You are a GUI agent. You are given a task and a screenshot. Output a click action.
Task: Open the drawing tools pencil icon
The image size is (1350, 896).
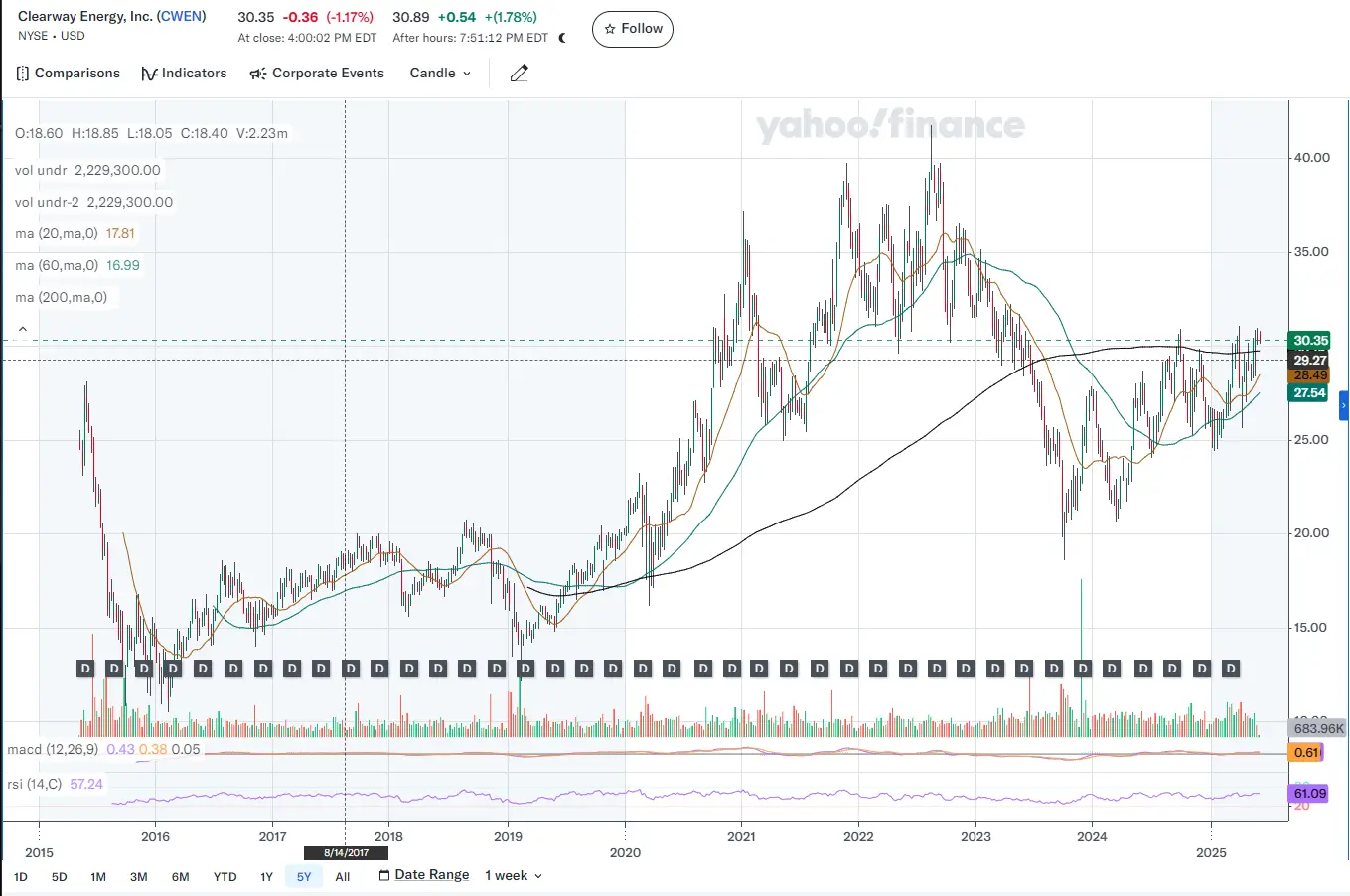point(519,74)
